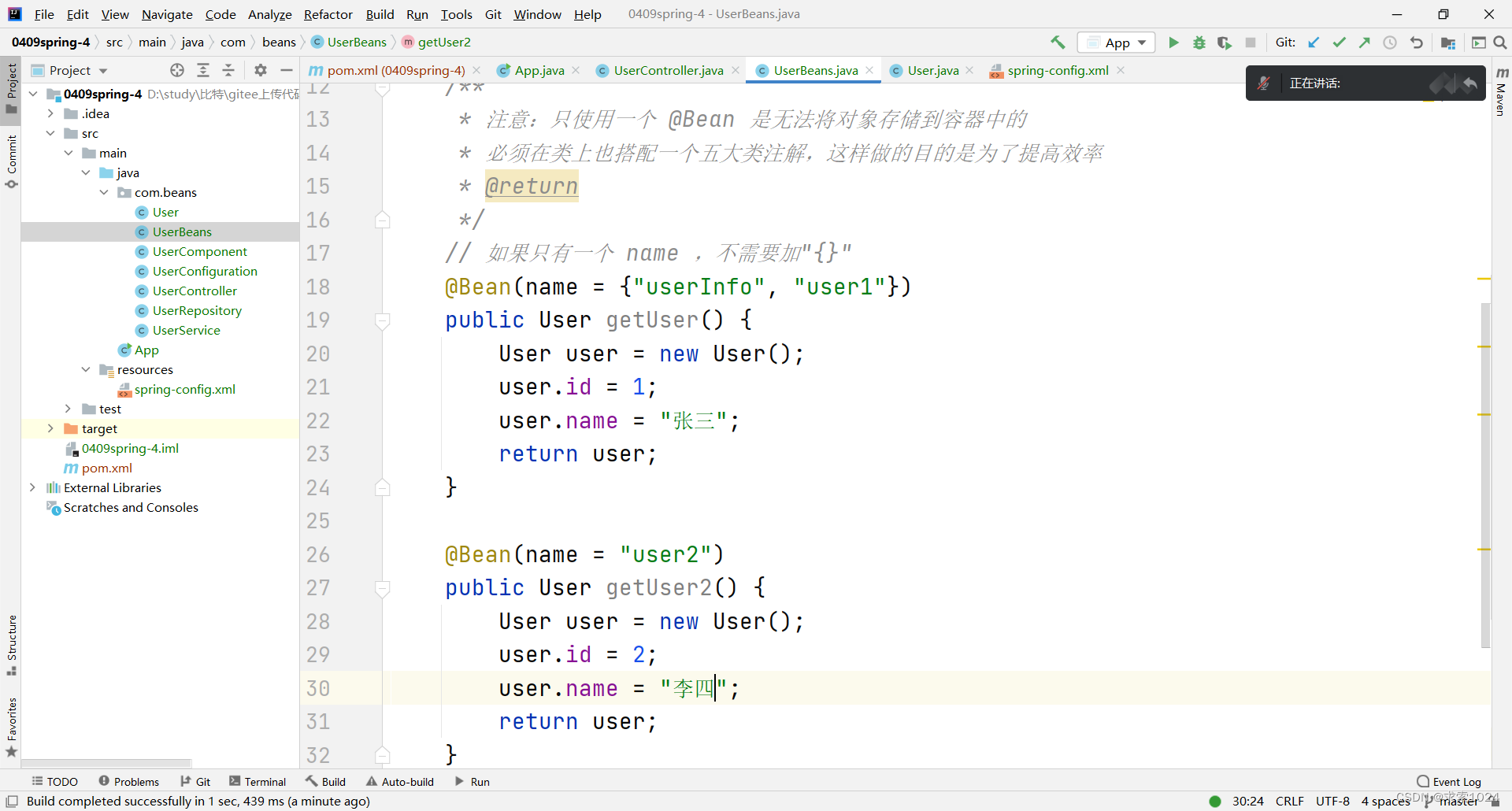Image resolution: width=1512 pixels, height=811 pixels.
Task: Open the Event Log
Action: tap(1449, 781)
